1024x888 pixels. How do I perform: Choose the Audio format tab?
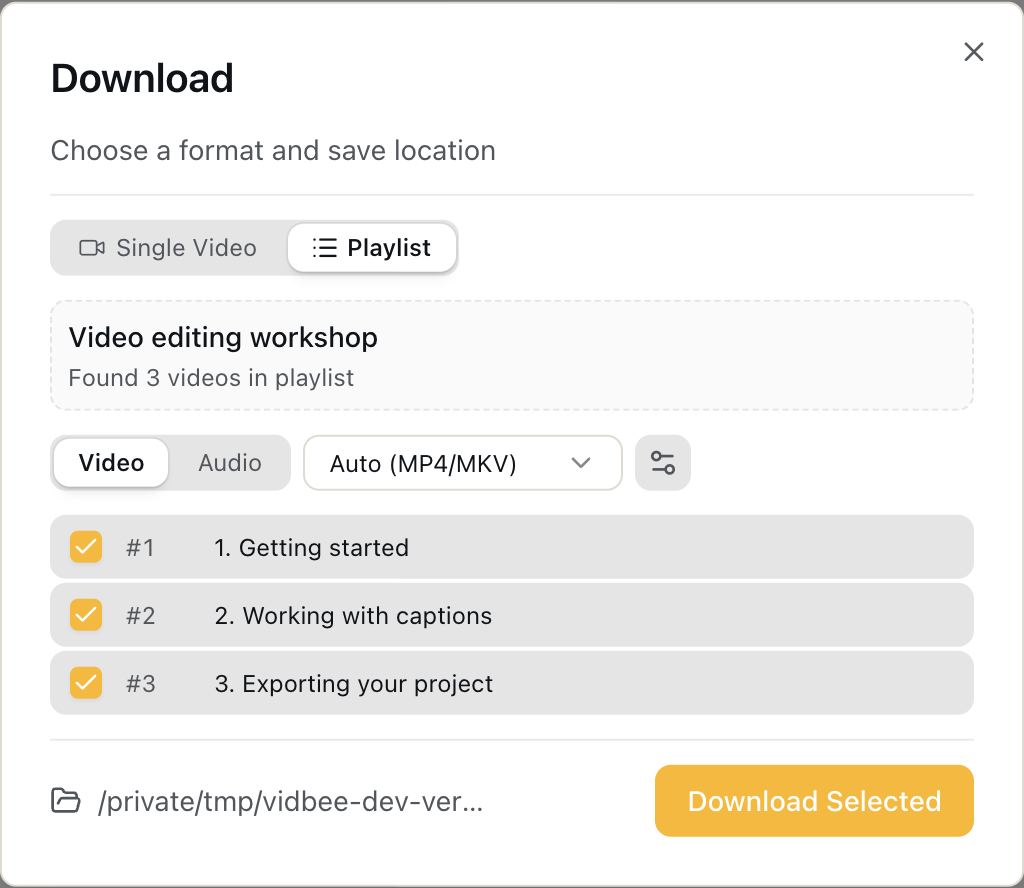[x=230, y=463]
